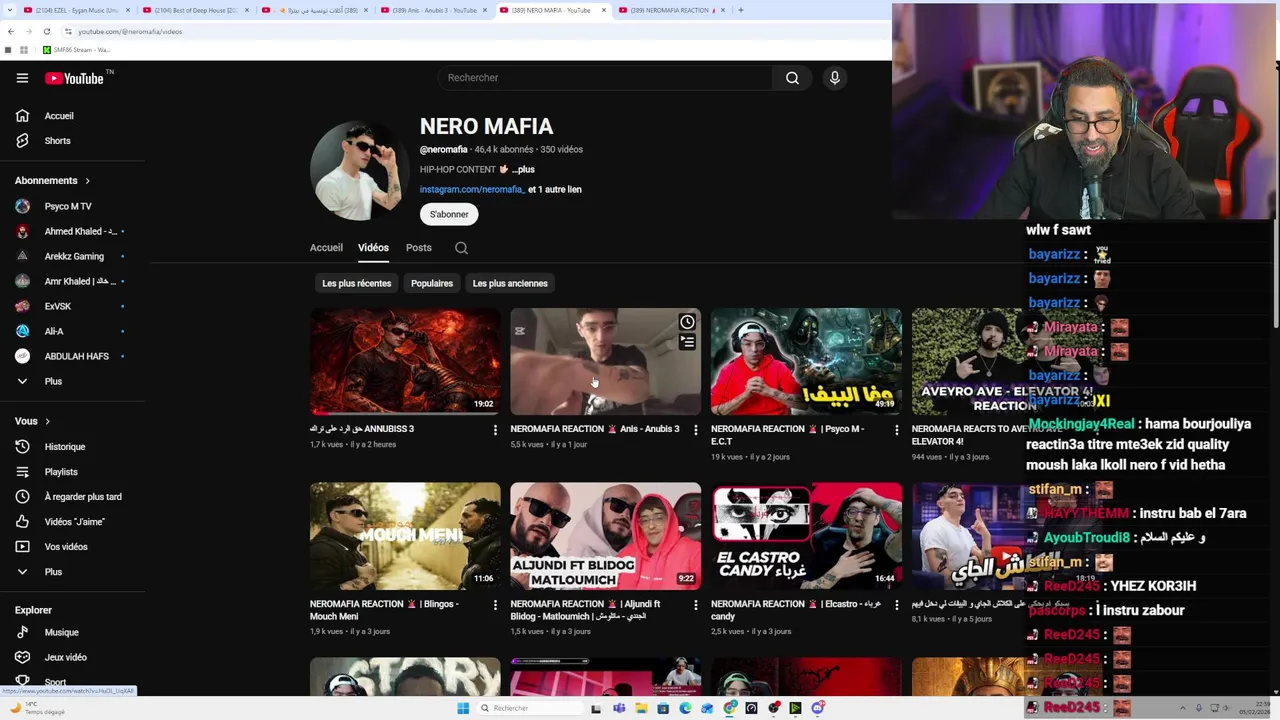Open the browser tab search dropdown
Viewport: 1280px width, 720px height.
coord(10,10)
